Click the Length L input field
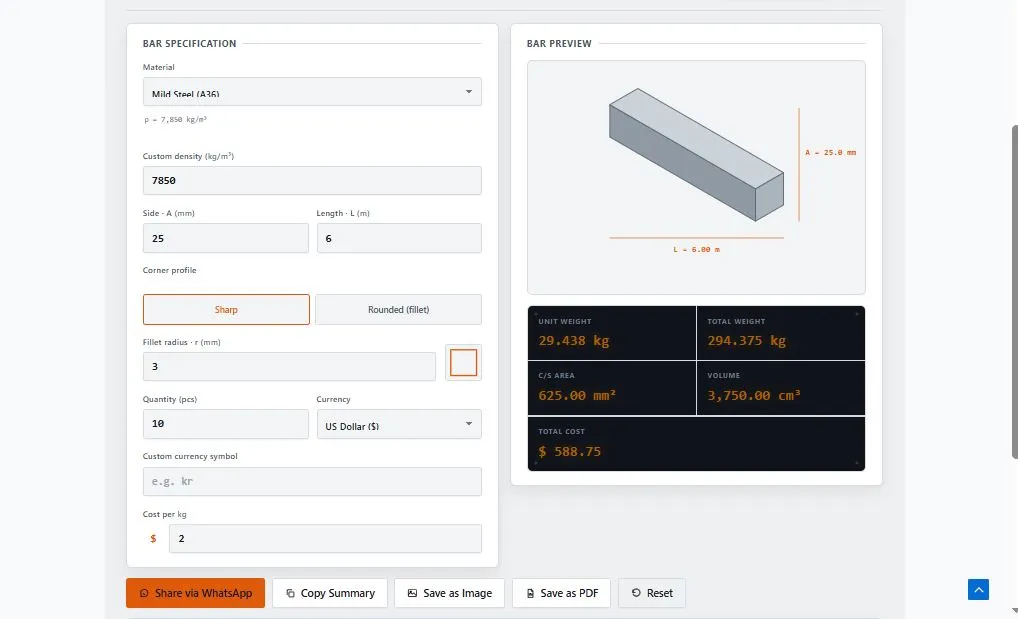This screenshot has height=619, width=1018. (399, 238)
